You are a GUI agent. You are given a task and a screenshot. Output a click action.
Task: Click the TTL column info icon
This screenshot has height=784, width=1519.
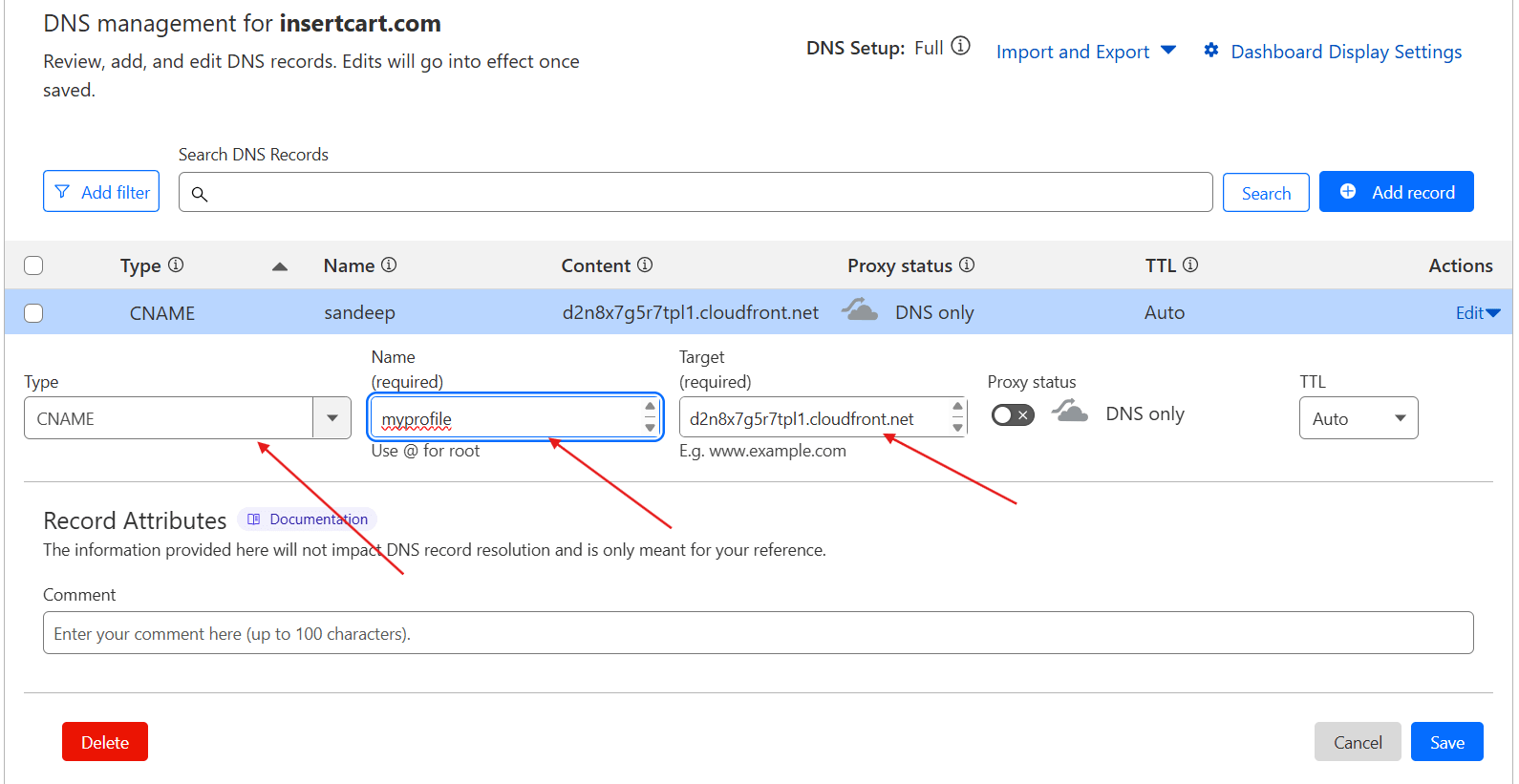(x=1190, y=265)
